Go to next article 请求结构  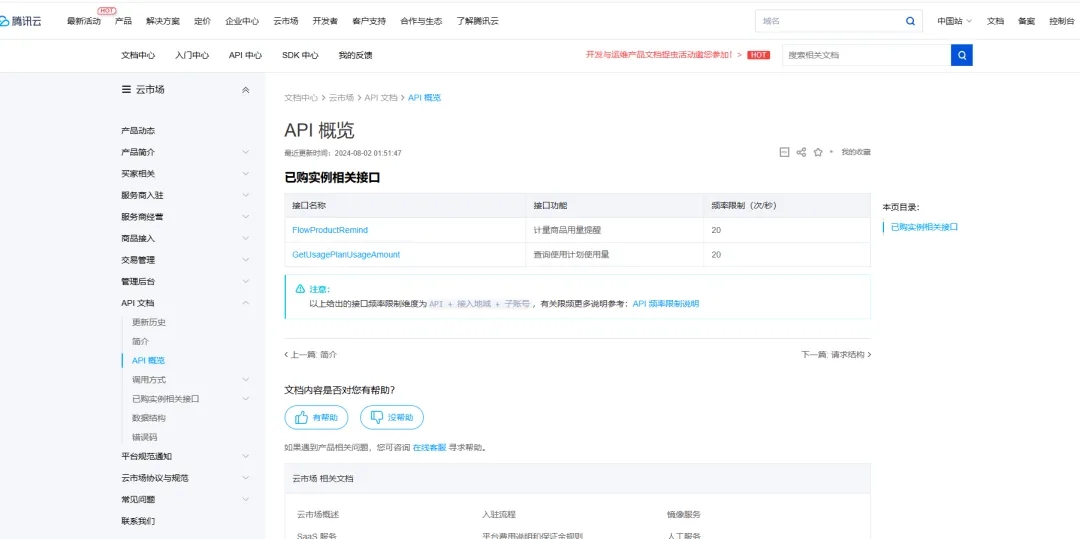836,355
